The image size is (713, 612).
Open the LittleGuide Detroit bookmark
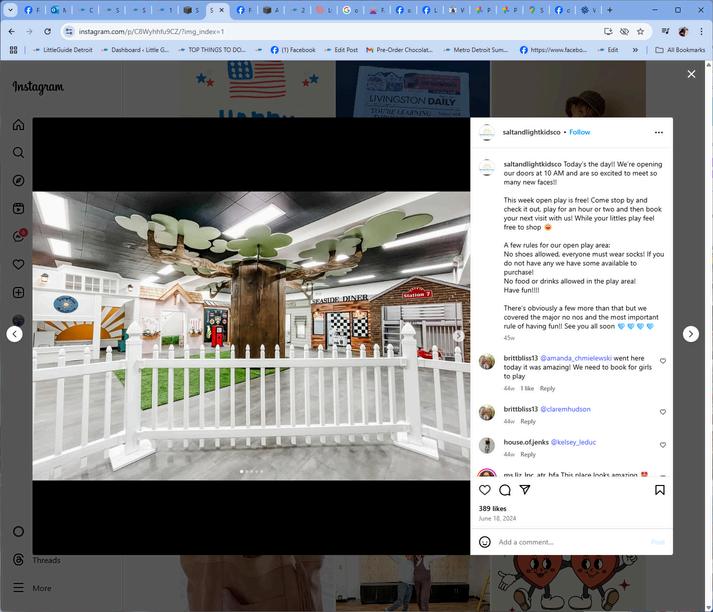click(x=63, y=50)
